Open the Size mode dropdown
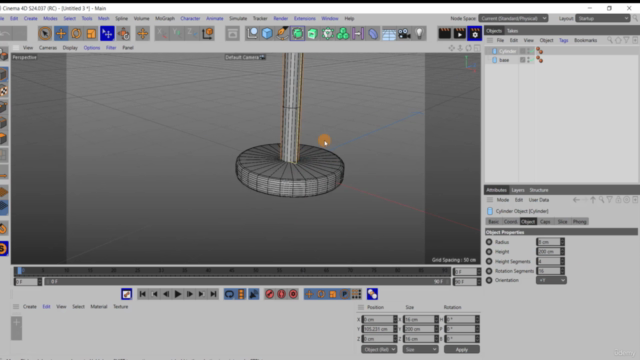 pyautogui.click(x=420, y=349)
